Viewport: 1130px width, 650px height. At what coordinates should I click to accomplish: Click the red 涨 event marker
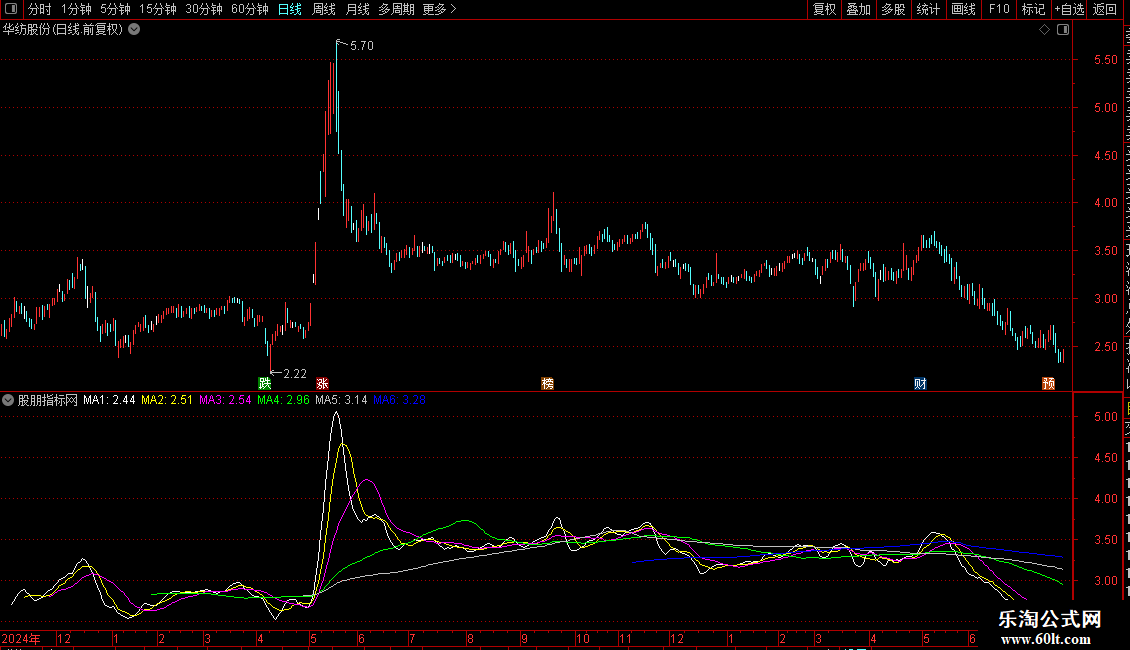click(x=322, y=383)
